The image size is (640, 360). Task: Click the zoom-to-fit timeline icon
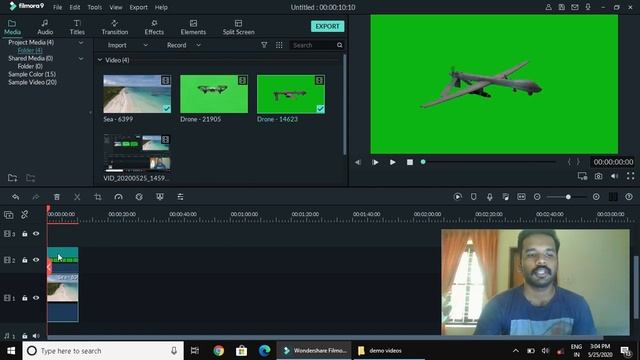click(521, 197)
